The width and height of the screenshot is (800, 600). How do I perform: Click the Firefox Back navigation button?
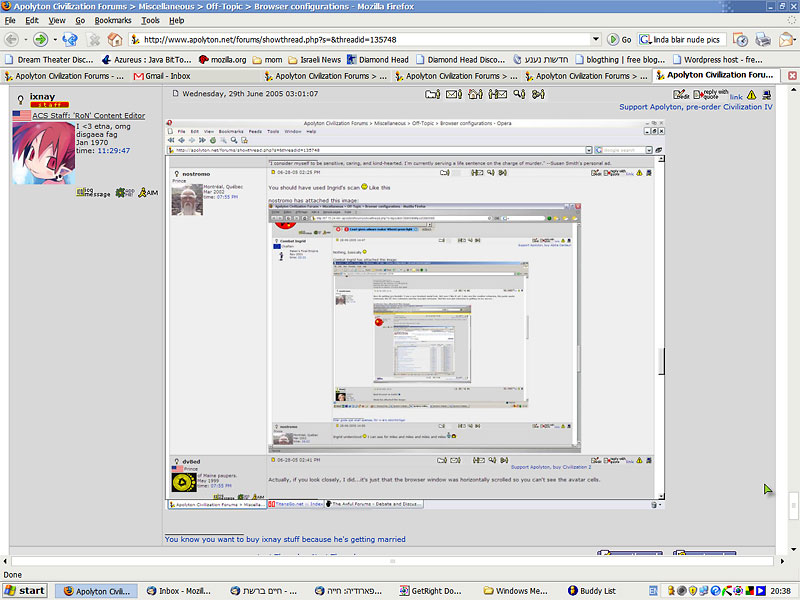coord(11,40)
